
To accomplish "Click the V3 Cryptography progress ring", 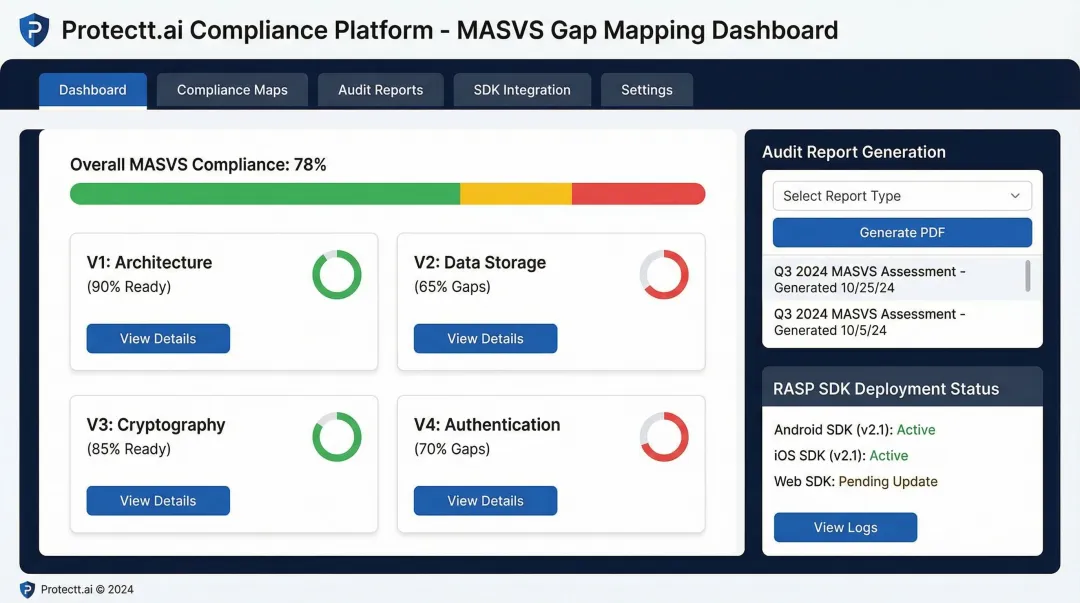I will click(337, 437).
